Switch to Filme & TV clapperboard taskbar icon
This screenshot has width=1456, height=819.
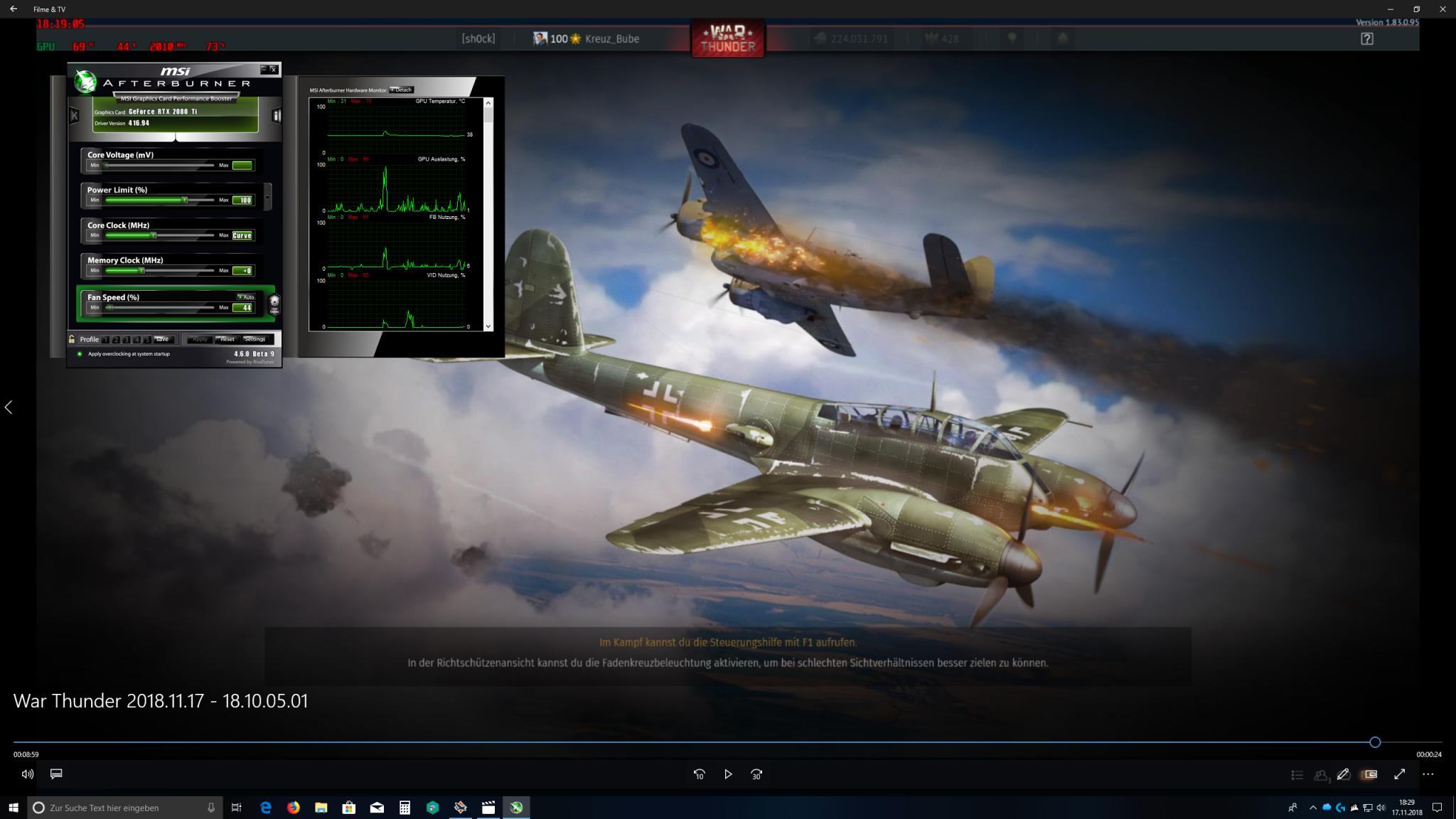point(488,808)
